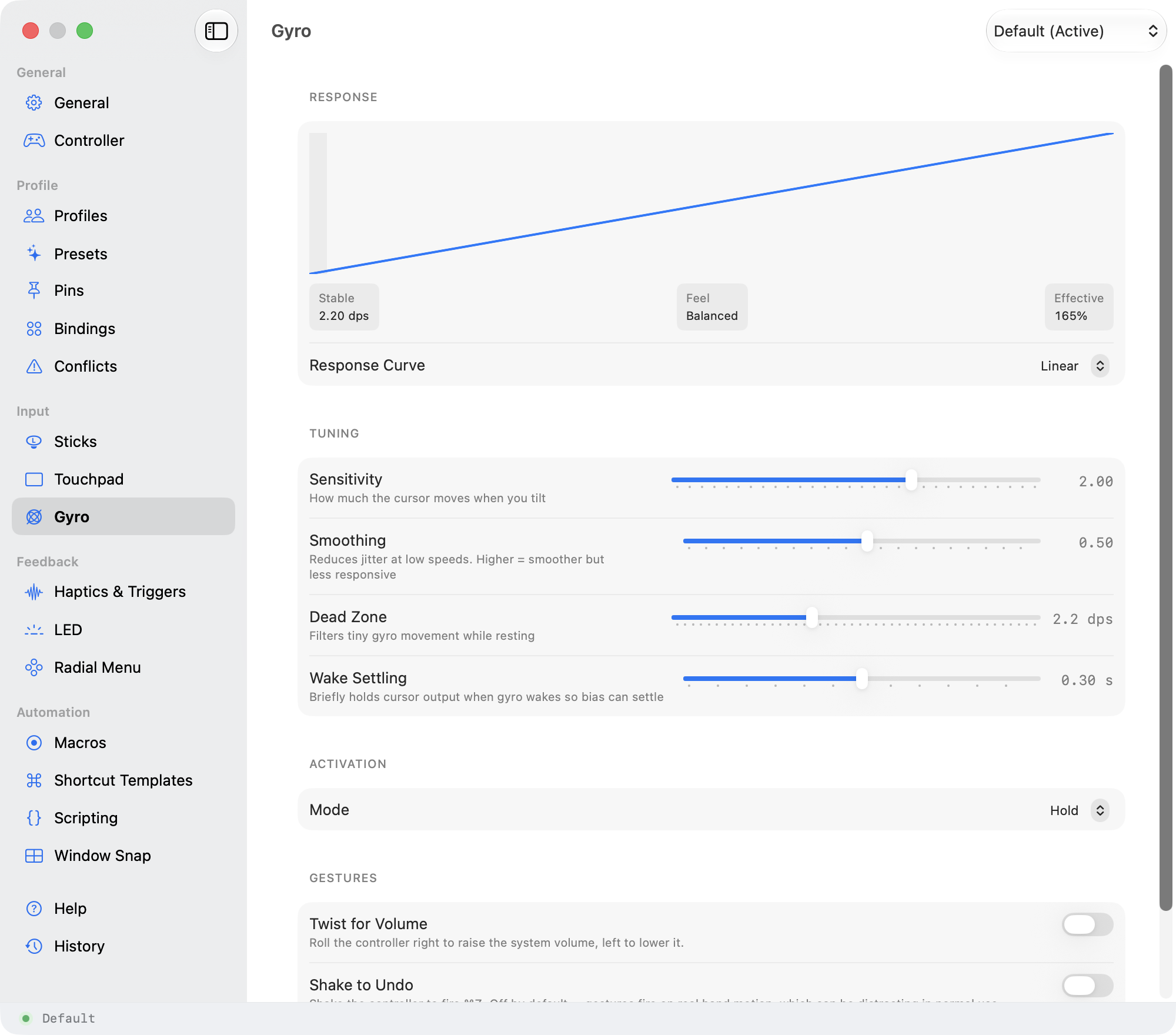Open the Sticks input page
The height and width of the screenshot is (1035, 1176).
click(123, 442)
